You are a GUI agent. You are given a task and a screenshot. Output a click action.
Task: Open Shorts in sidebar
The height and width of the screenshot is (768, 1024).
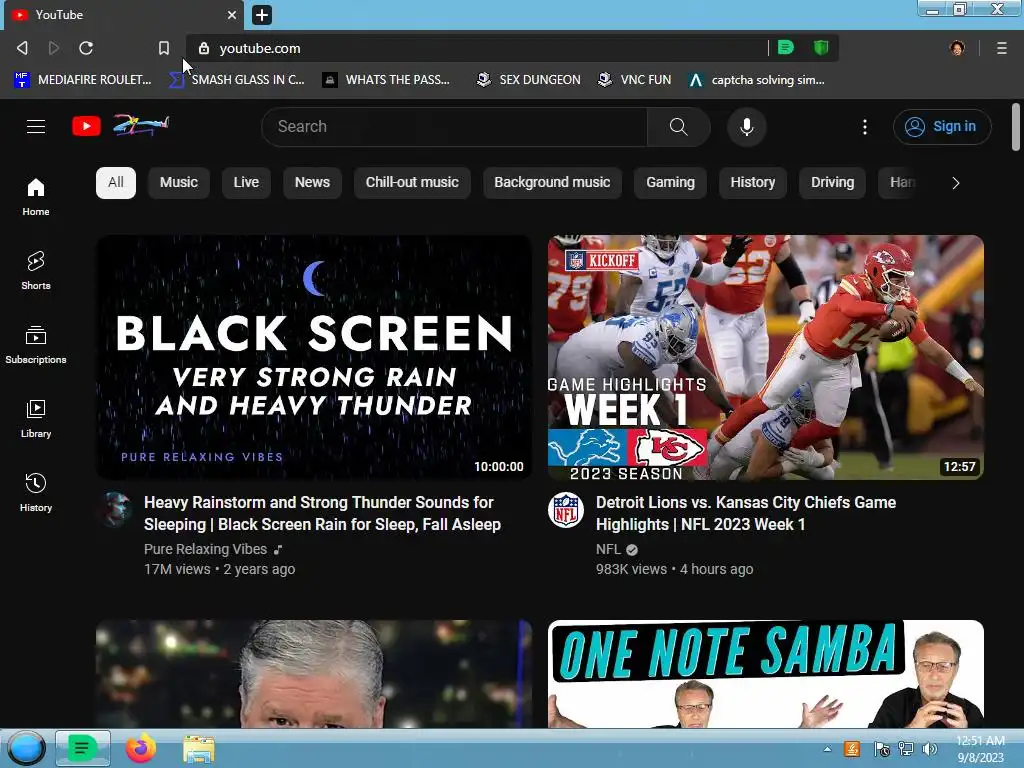point(36,270)
